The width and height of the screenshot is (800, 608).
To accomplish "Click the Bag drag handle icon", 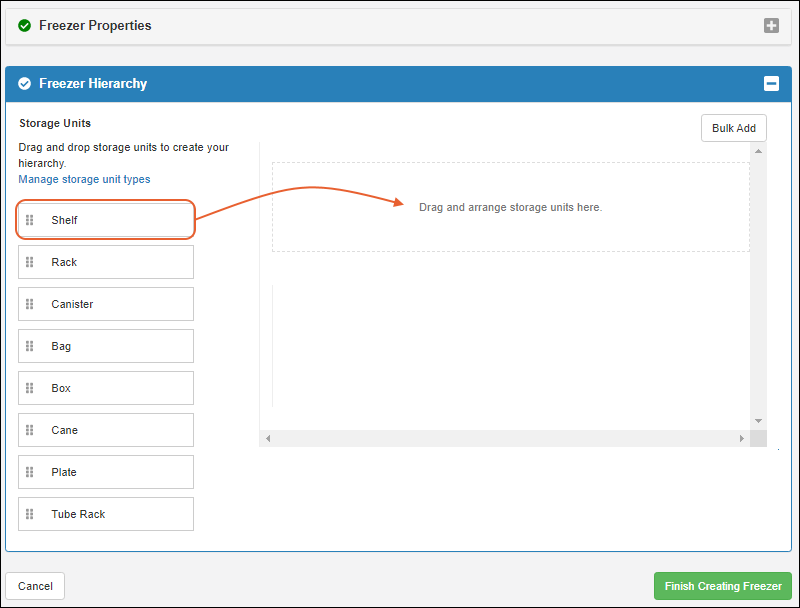I will click(x=30, y=346).
